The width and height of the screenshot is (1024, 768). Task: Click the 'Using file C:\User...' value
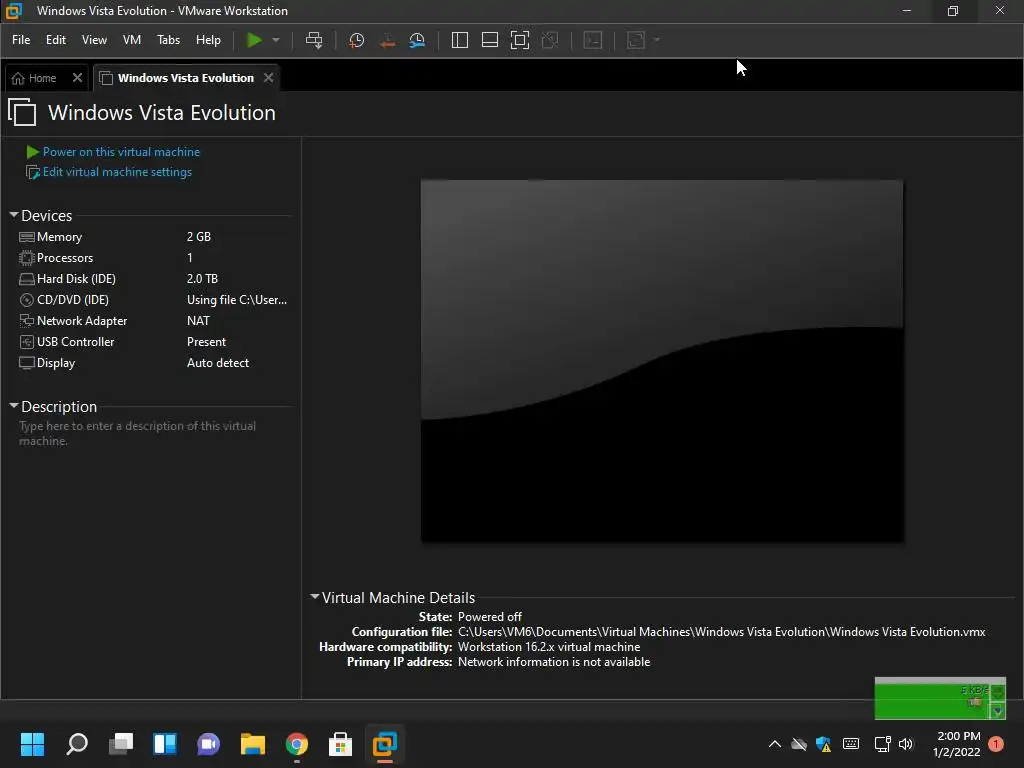tap(236, 300)
